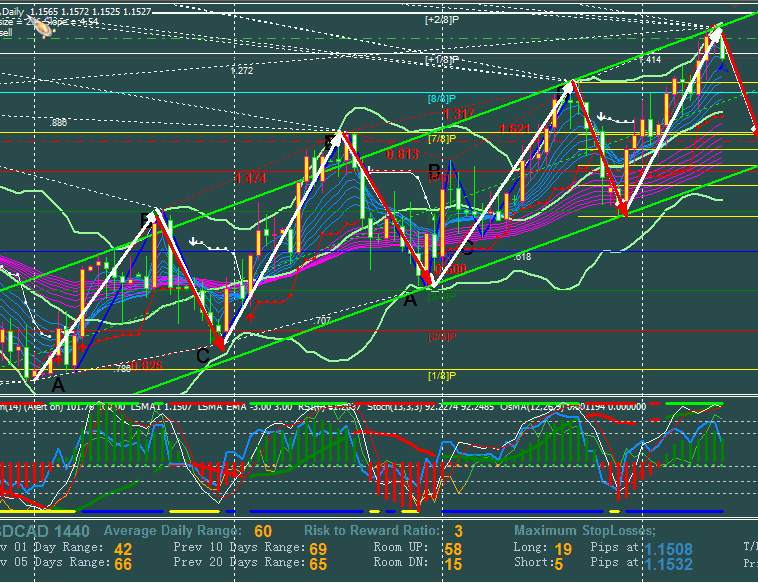Click the .707 ratio label
The image size is (758, 583).
coord(322,320)
